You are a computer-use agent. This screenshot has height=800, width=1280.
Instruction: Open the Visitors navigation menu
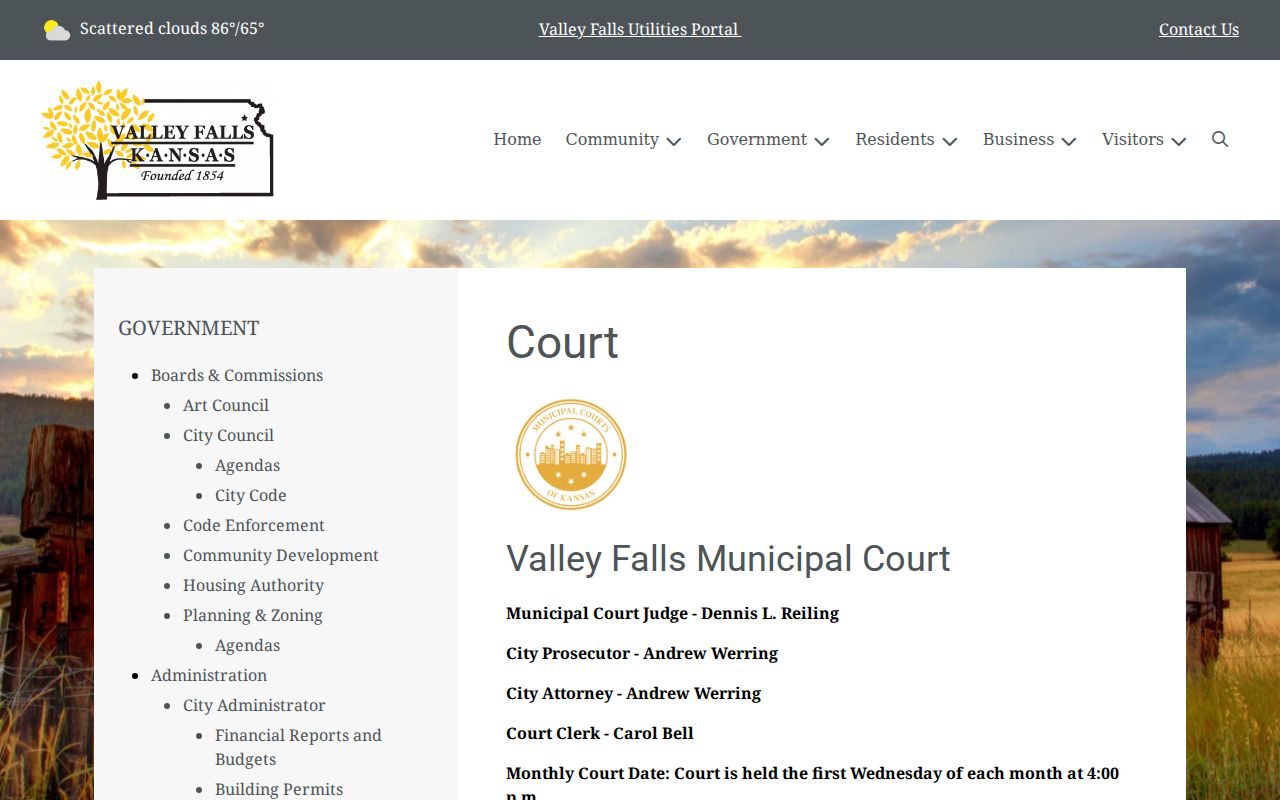point(1133,139)
